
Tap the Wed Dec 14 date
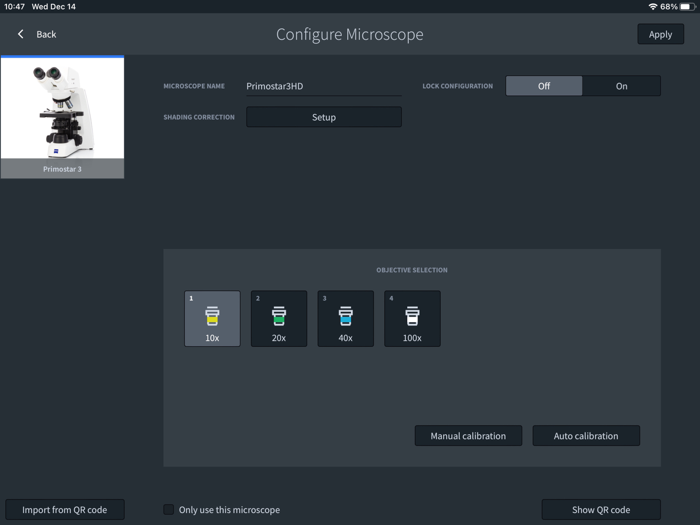tap(54, 7)
